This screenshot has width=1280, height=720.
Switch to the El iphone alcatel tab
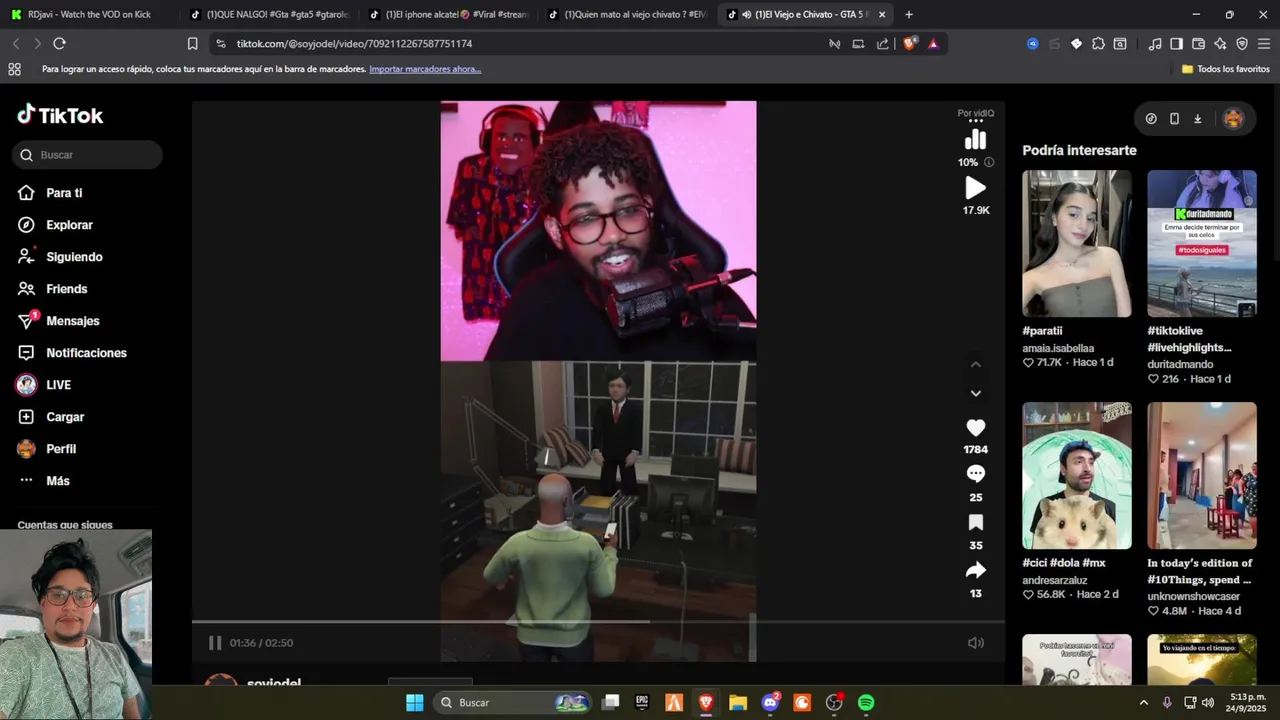click(x=449, y=14)
